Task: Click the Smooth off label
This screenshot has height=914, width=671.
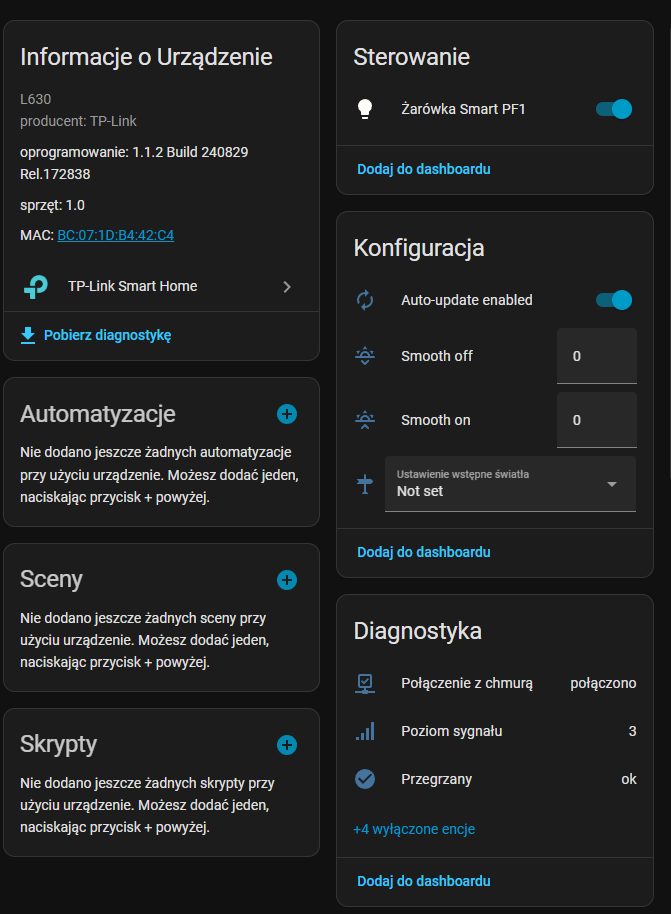Action: tap(437, 356)
